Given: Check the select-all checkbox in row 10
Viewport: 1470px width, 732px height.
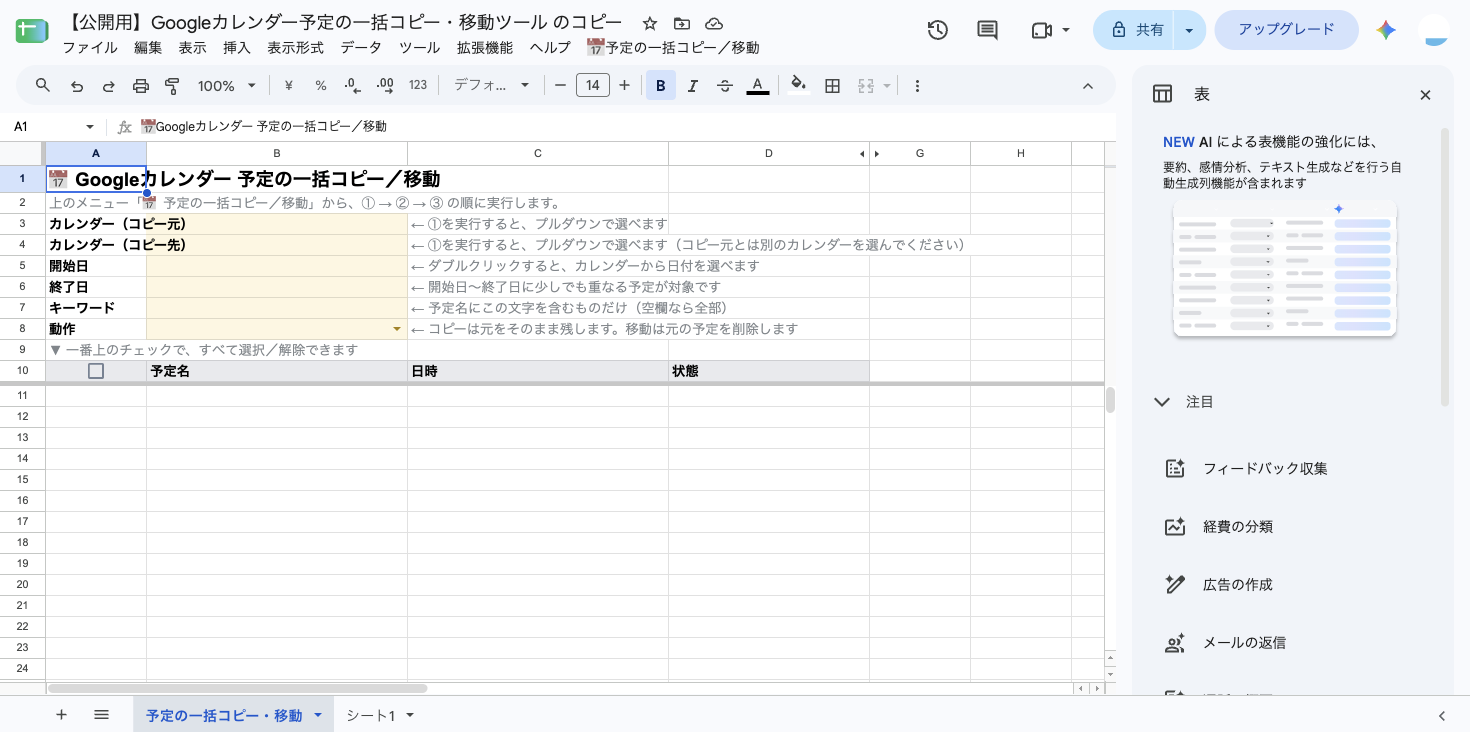Looking at the screenshot, I should tap(96, 371).
